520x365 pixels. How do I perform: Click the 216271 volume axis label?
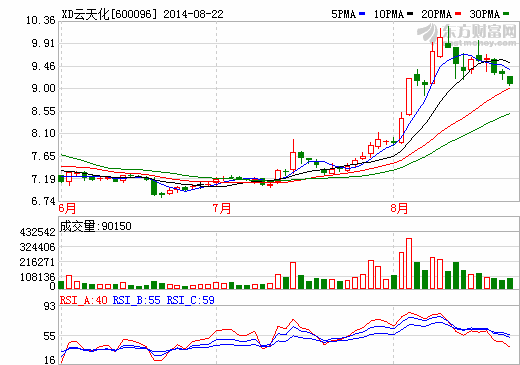click(x=37, y=262)
